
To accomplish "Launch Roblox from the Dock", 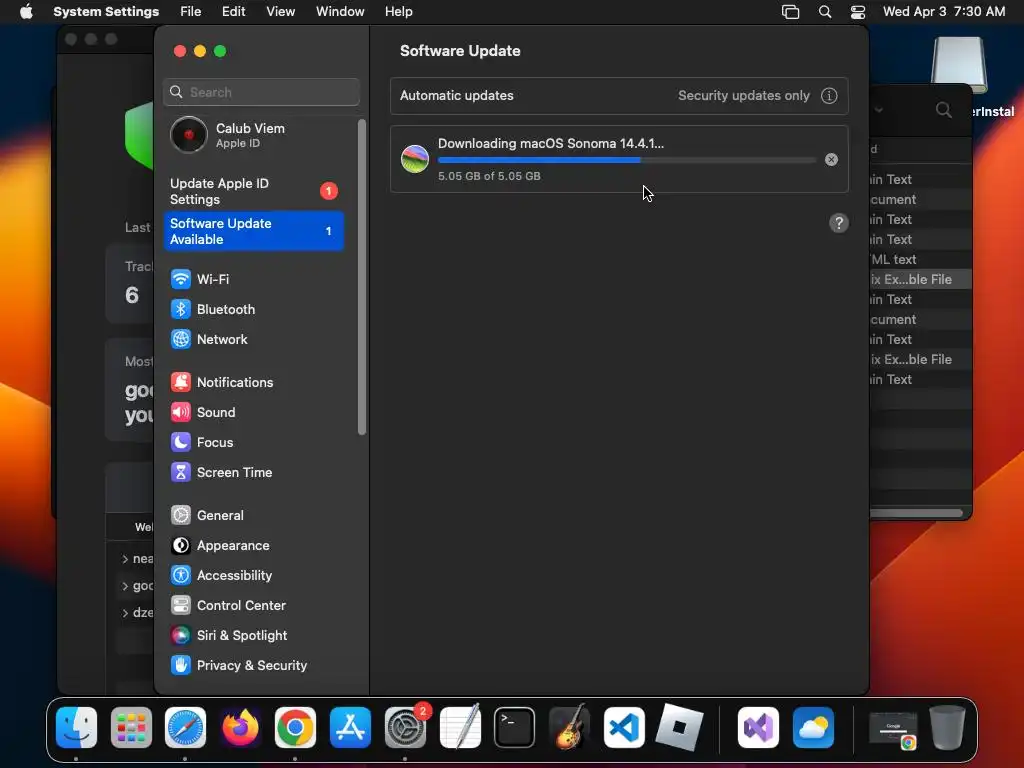I will 679,727.
